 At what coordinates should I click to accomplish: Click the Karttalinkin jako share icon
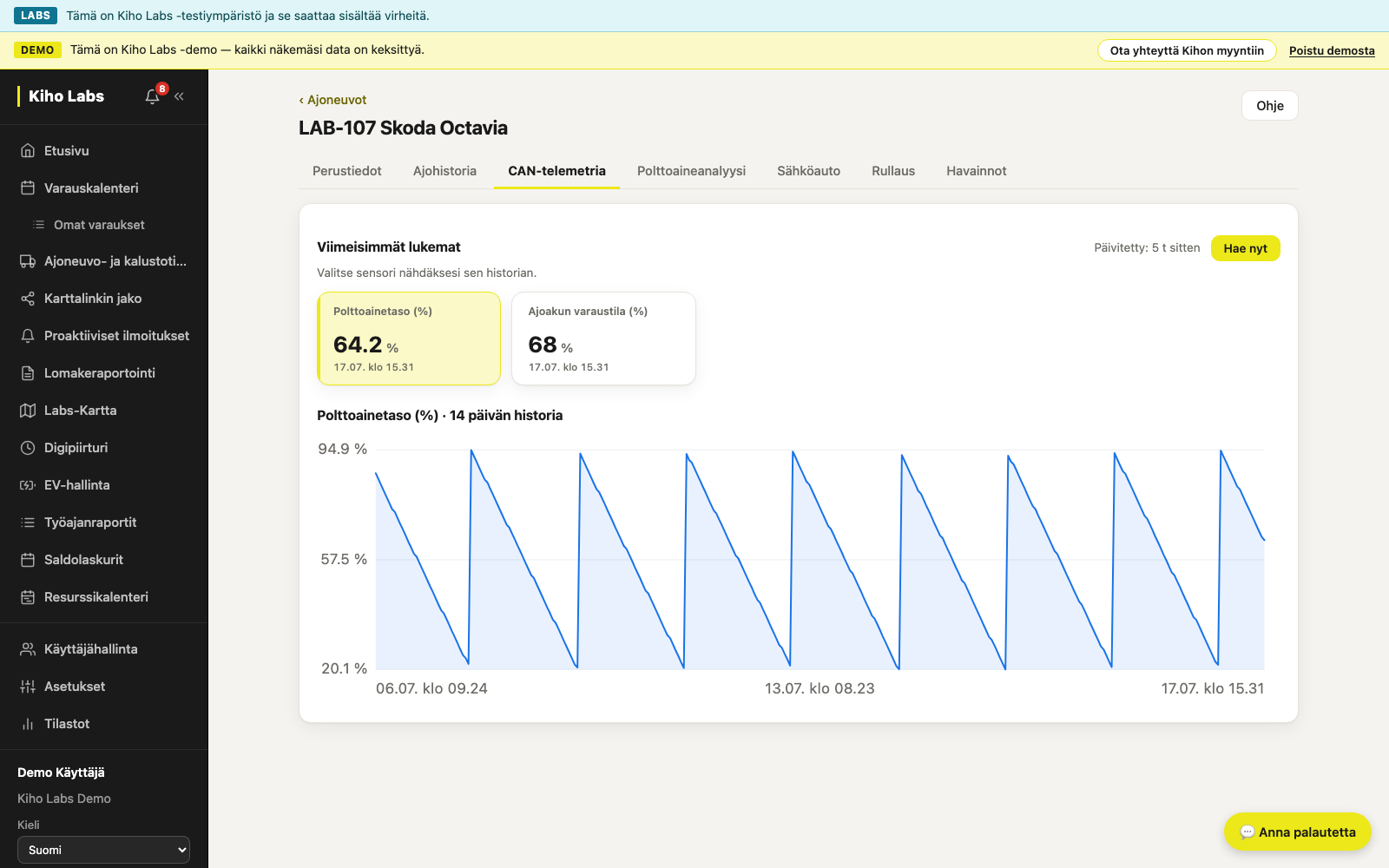coord(28,299)
